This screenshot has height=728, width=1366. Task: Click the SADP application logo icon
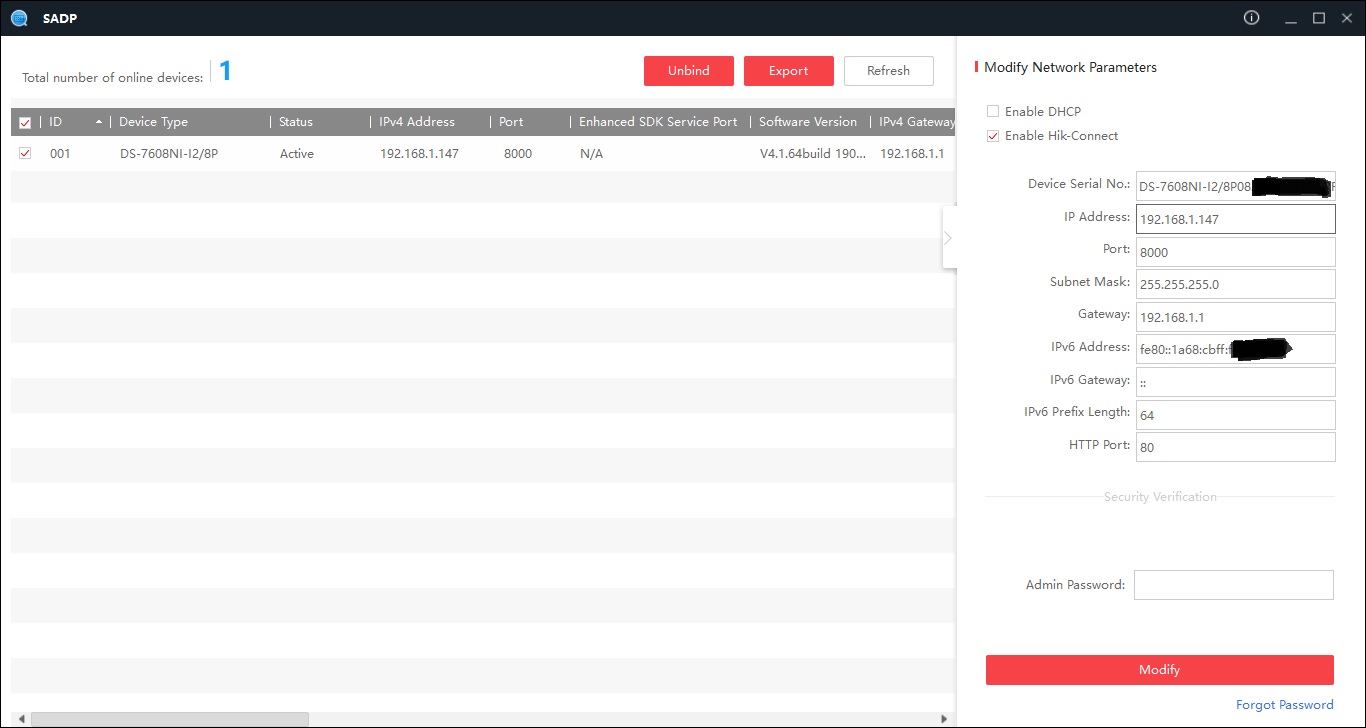[18, 18]
